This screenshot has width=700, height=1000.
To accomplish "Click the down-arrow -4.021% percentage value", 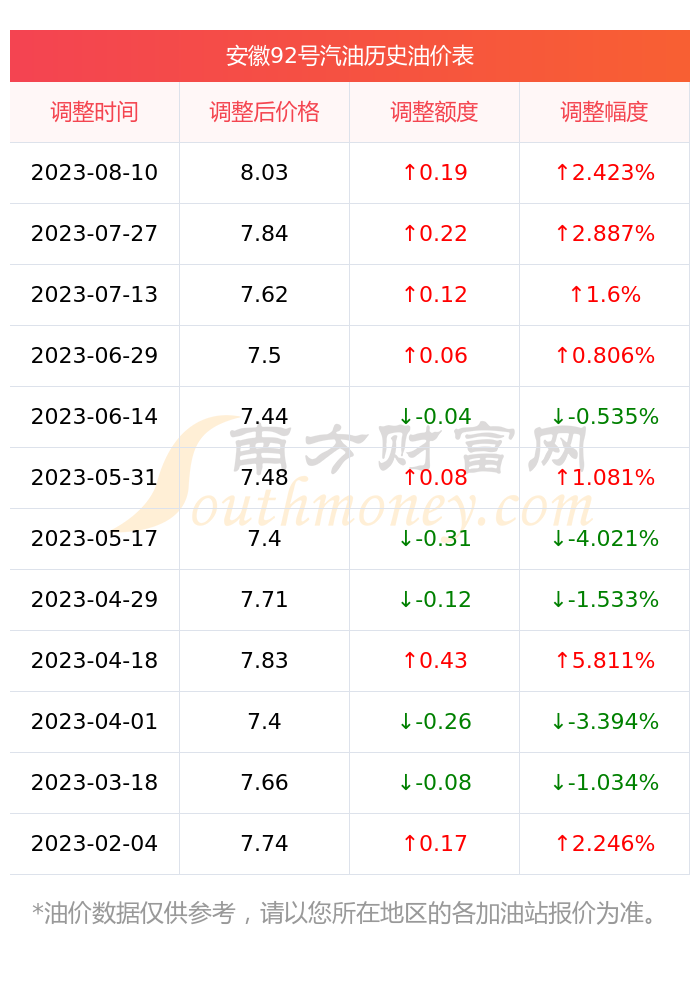I will 604,539.
